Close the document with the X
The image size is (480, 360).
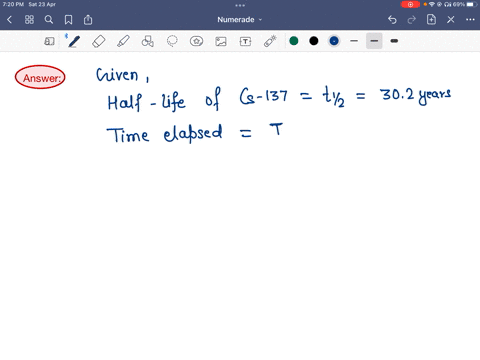(451, 20)
